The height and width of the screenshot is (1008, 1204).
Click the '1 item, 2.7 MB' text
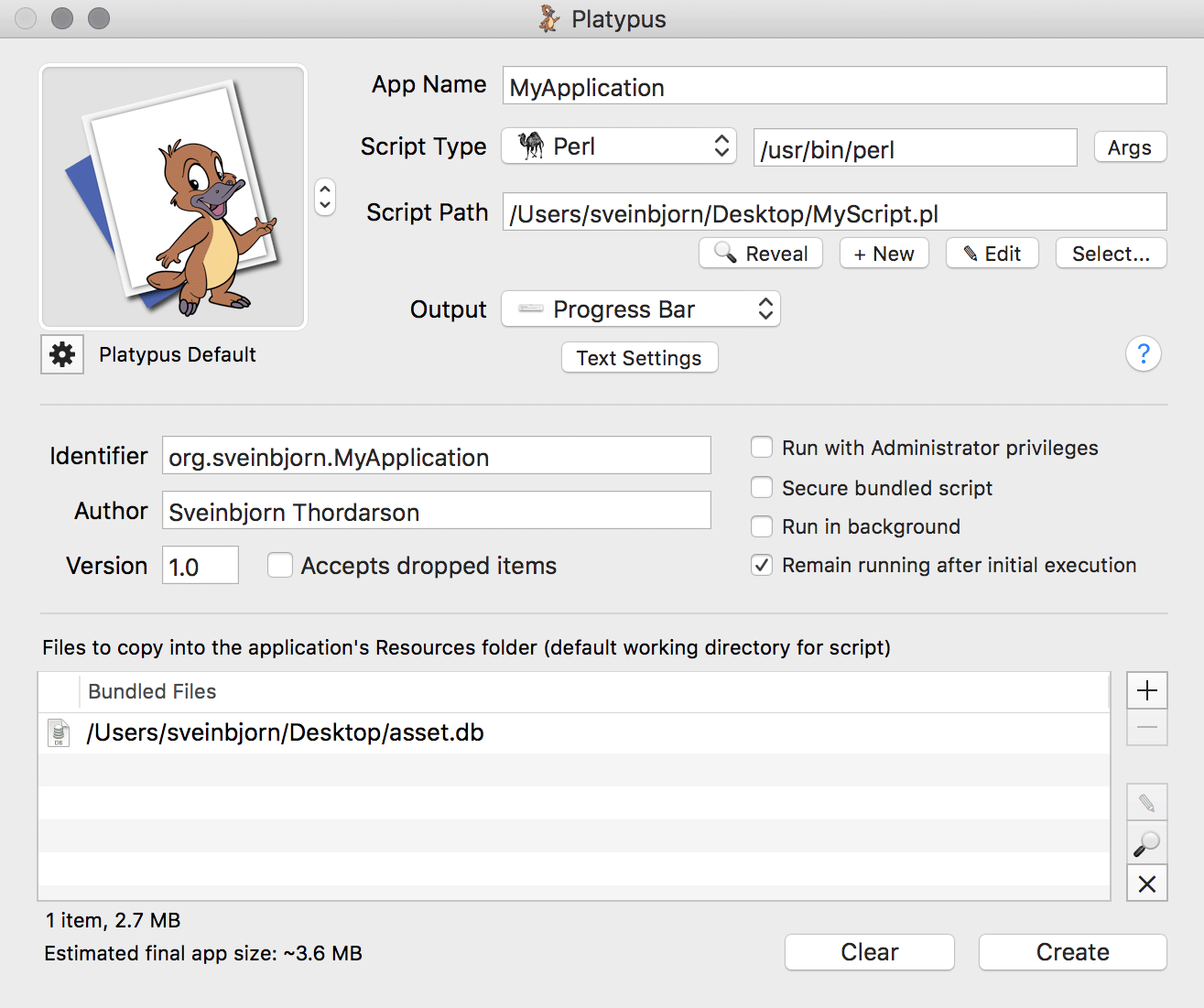coord(114,920)
